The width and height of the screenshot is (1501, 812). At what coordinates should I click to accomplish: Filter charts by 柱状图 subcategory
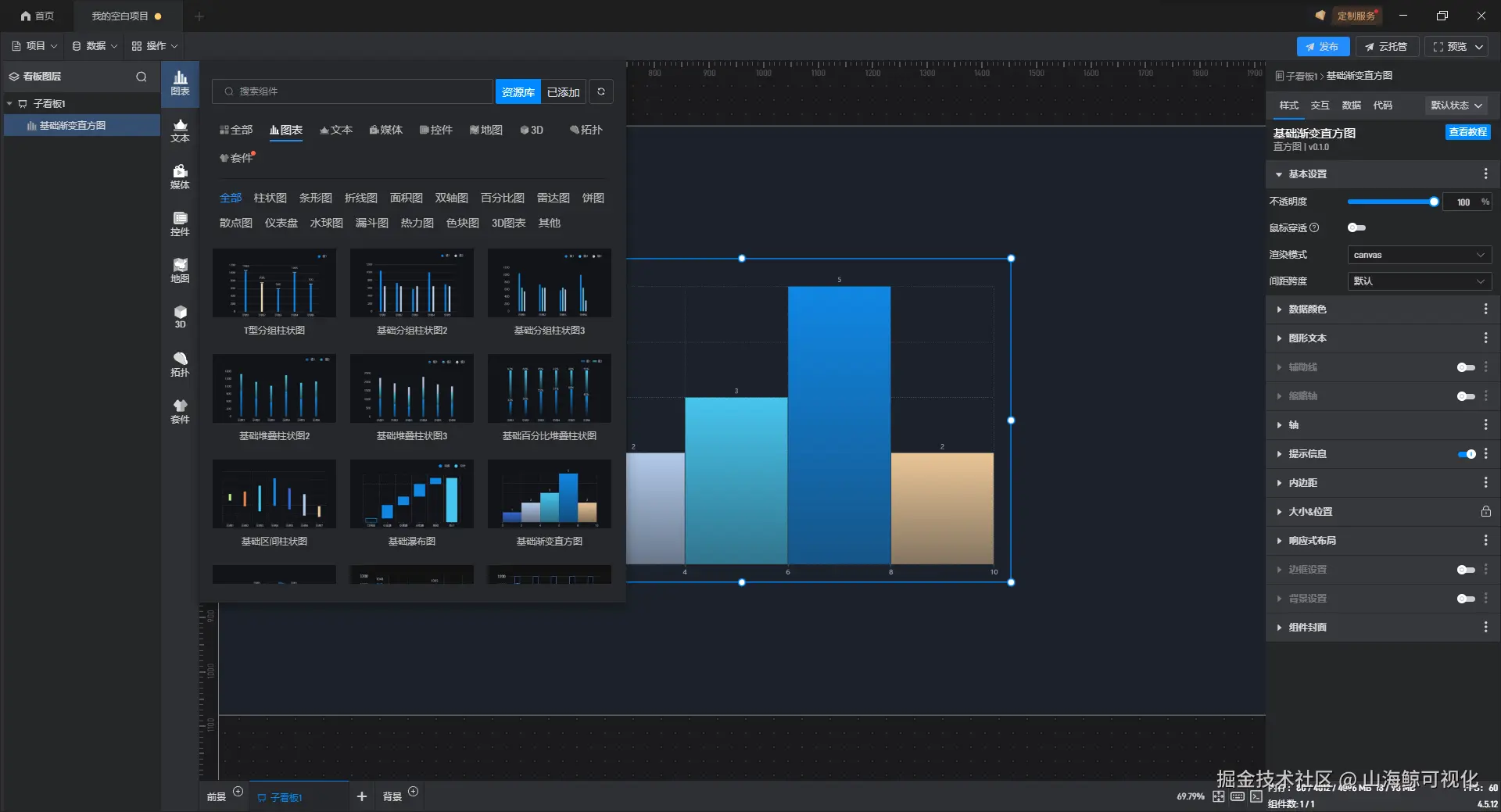coord(270,198)
